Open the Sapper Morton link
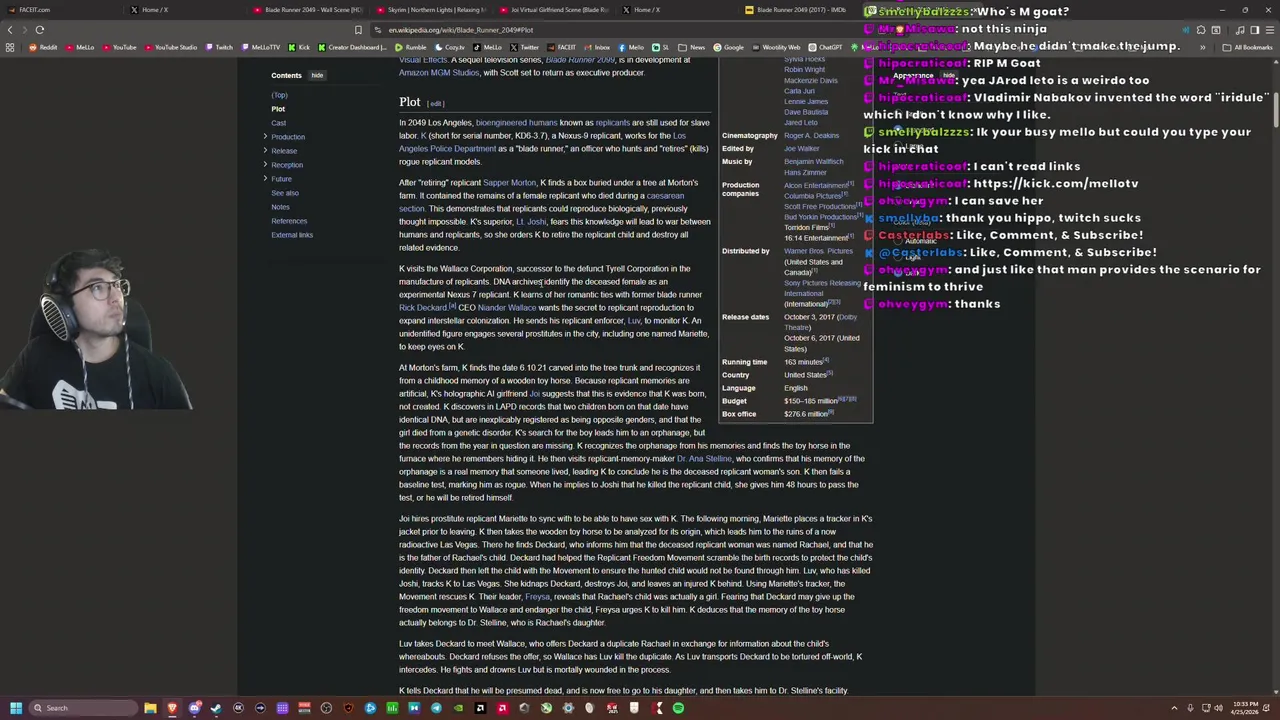Viewport: 1280px width, 720px height. pyautogui.click(x=509, y=183)
